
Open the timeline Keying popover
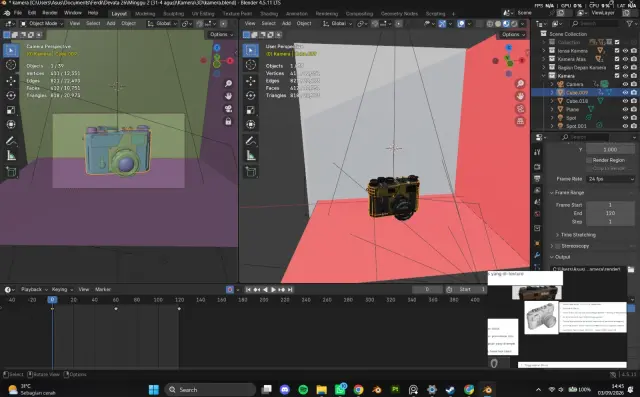pyautogui.click(x=62, y=289)
